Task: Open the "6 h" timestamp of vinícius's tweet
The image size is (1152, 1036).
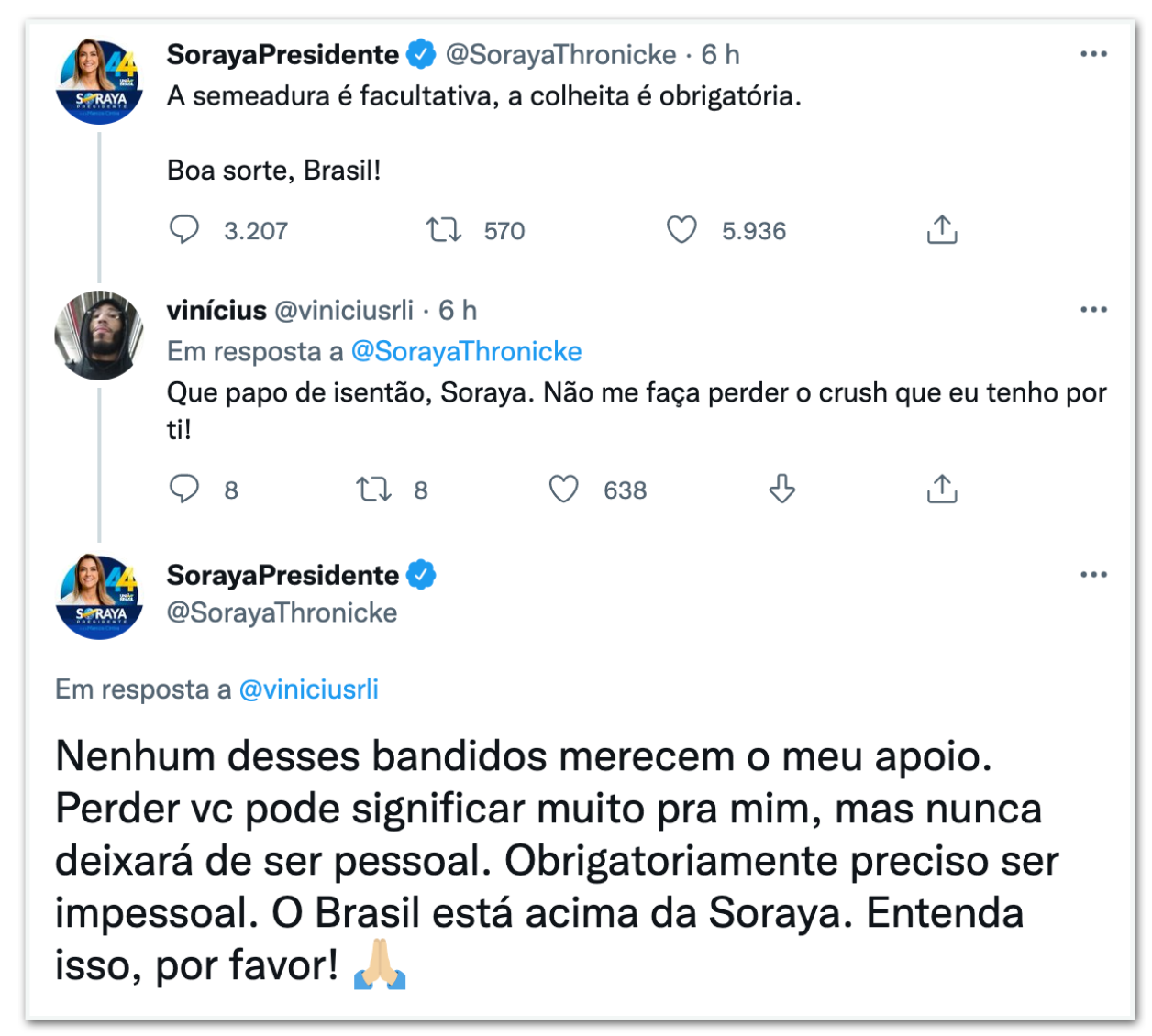Action: coord(458,311)
